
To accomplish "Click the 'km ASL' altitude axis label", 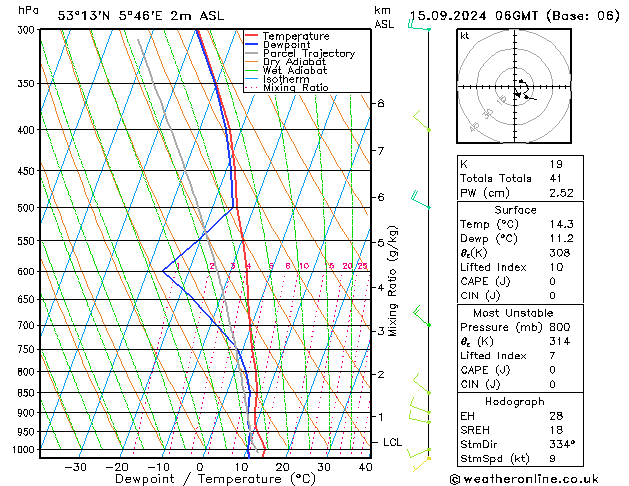I will click(384, 17).
